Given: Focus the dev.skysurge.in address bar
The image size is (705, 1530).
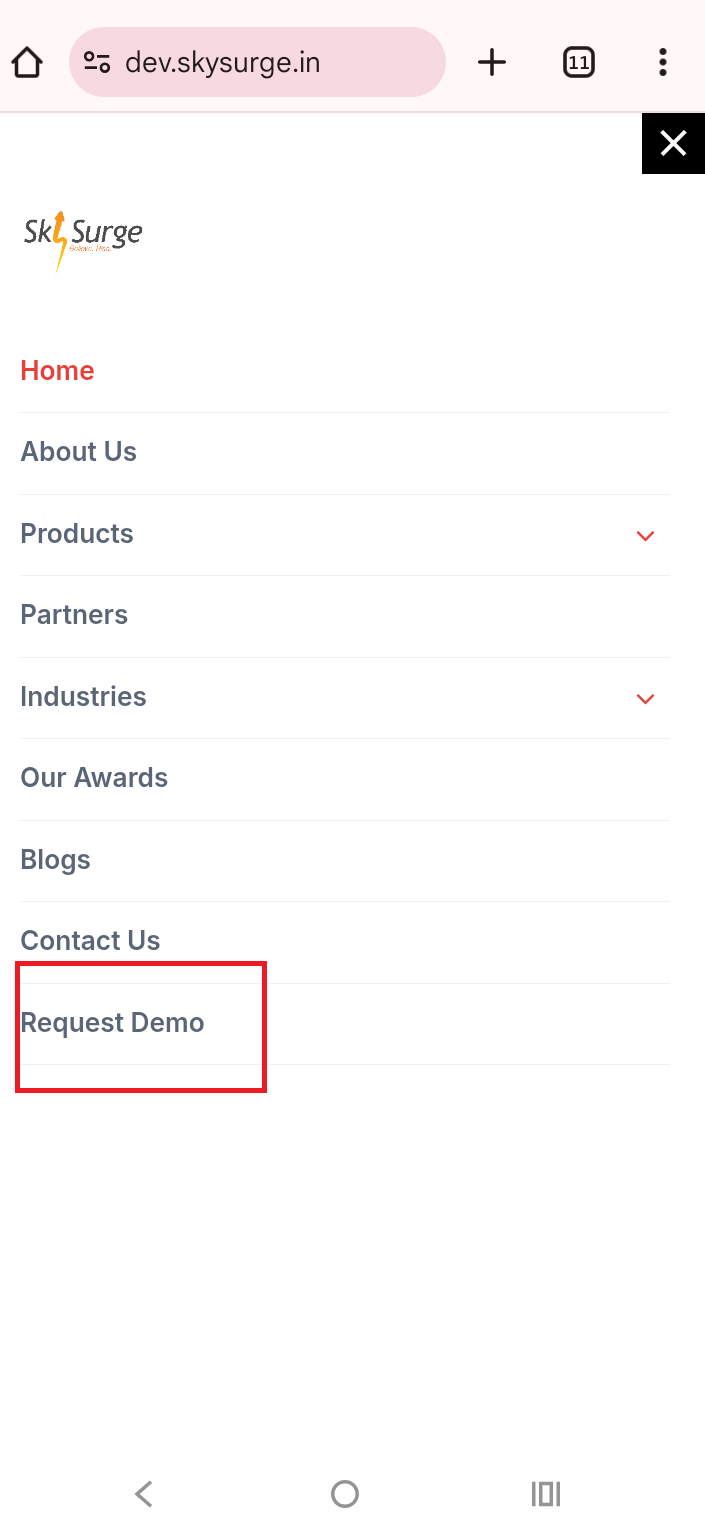Looking at the screenshot, I should click(x=260, y=63).
